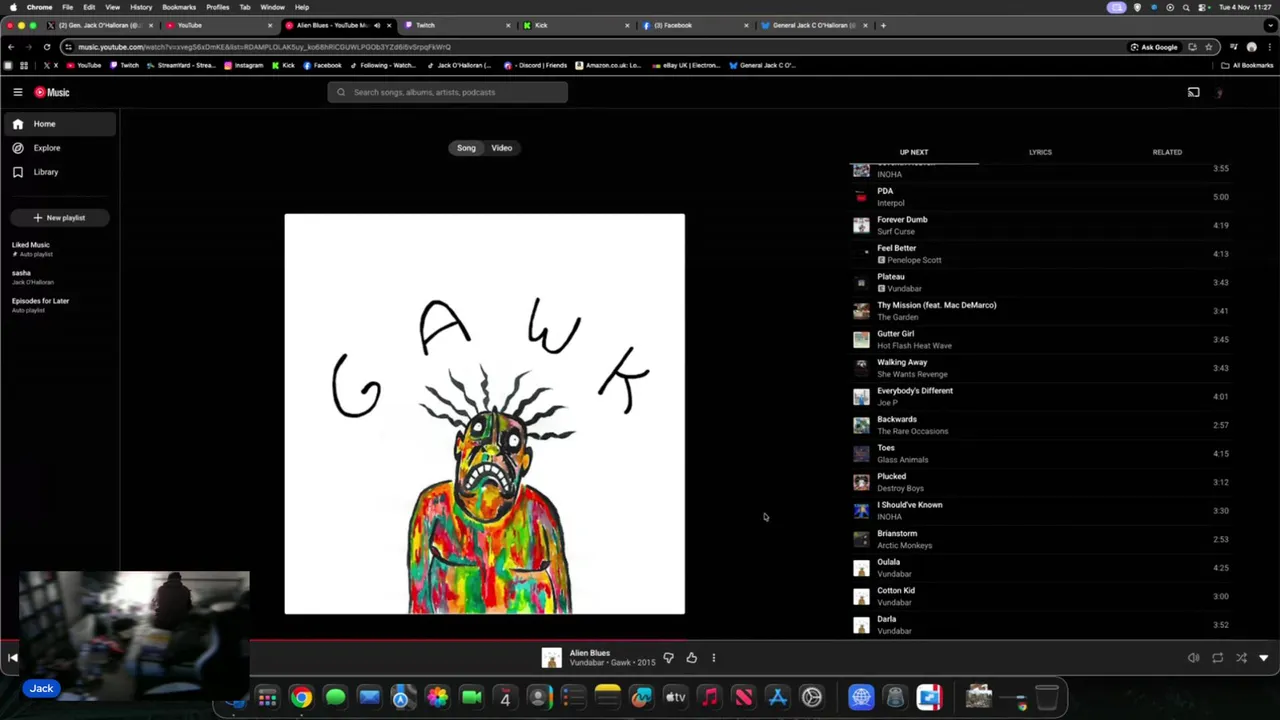
Task: Open Launchpad in the Dock
Action: [x=267, y=698]
